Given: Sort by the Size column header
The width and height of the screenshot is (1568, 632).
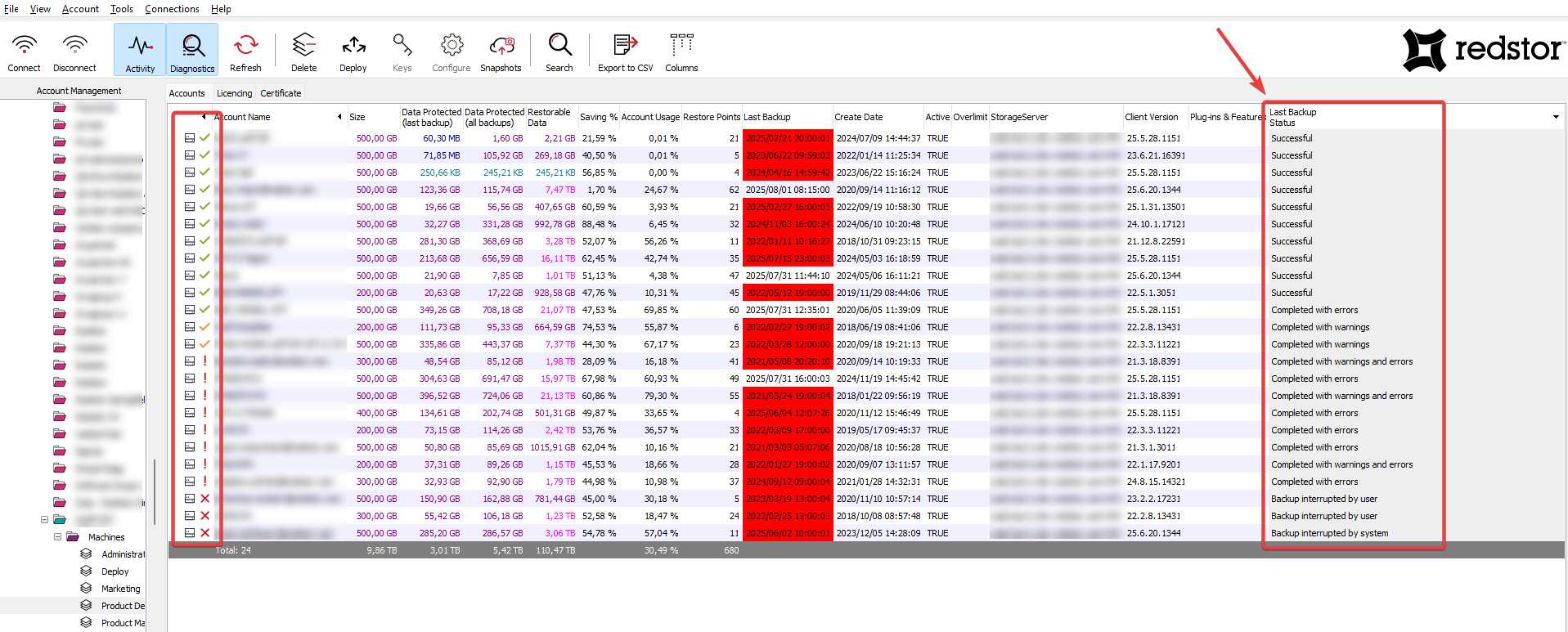Looking at the screenshot, I should tap(373, 117).
